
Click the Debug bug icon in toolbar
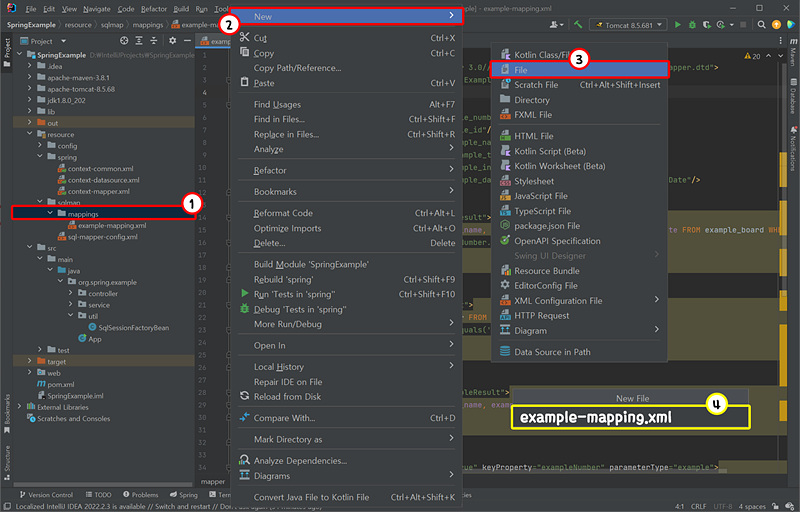tap(692, 24)
